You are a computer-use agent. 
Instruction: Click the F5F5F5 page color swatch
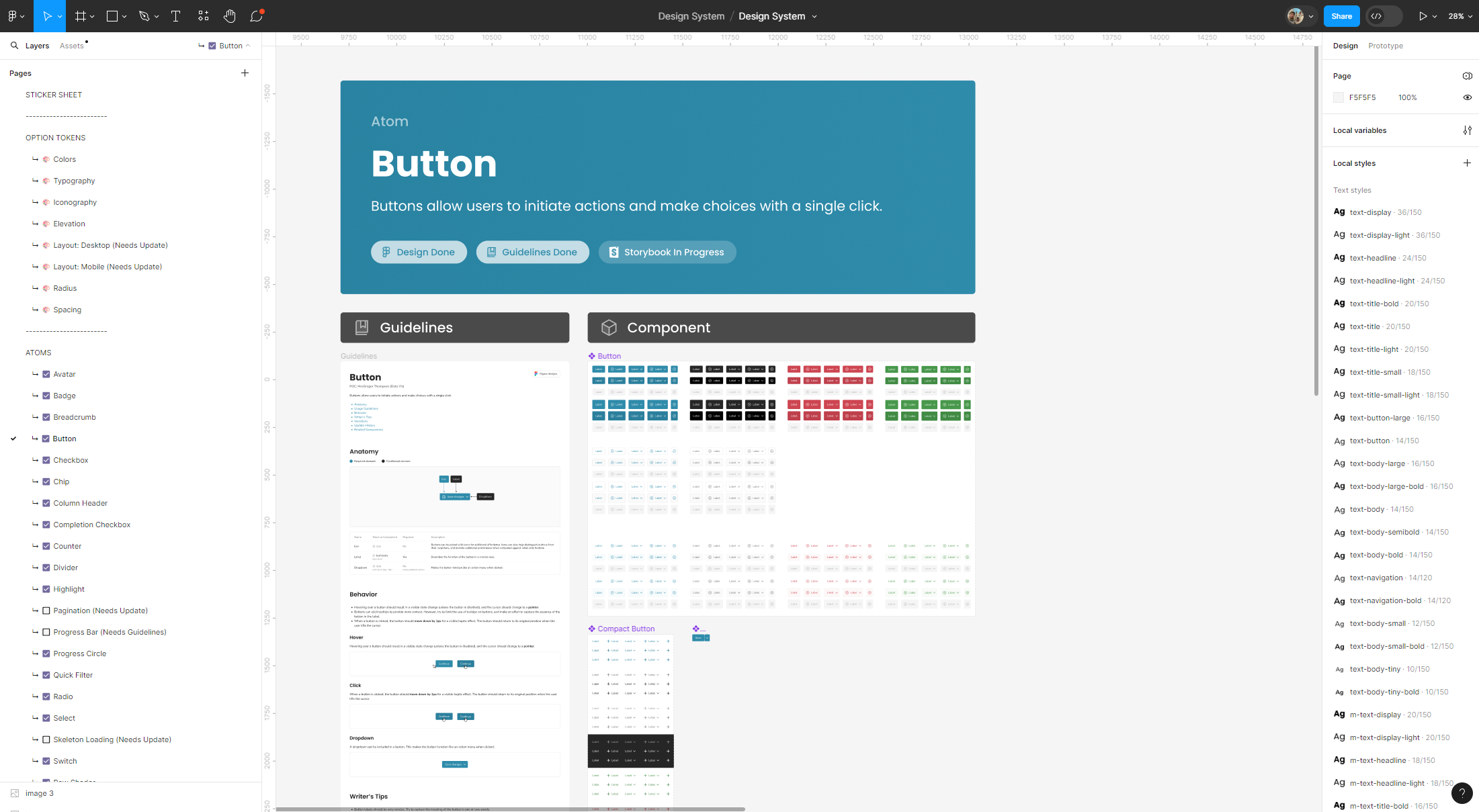1339,97
